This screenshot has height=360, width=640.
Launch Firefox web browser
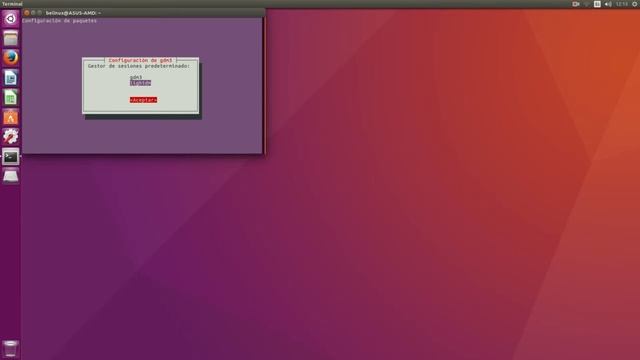pyautogui.click(x=11, y=58)
